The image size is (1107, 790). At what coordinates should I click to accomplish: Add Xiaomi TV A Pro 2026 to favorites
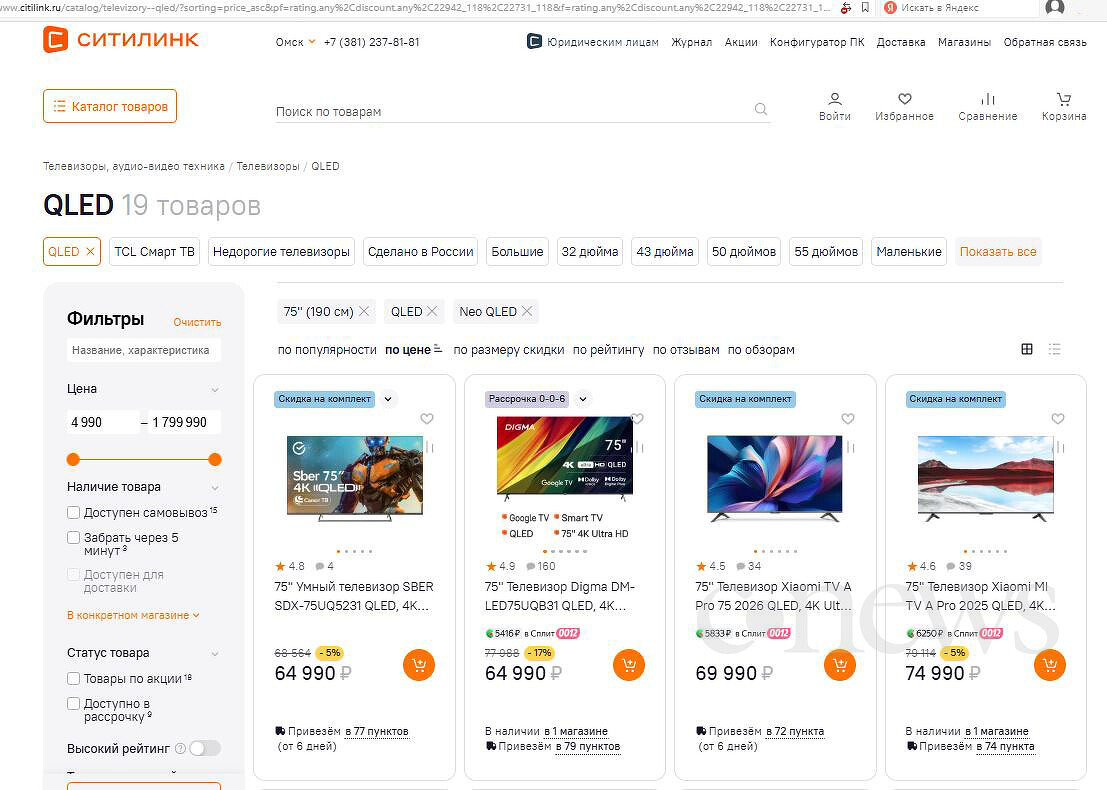(848, 419)
